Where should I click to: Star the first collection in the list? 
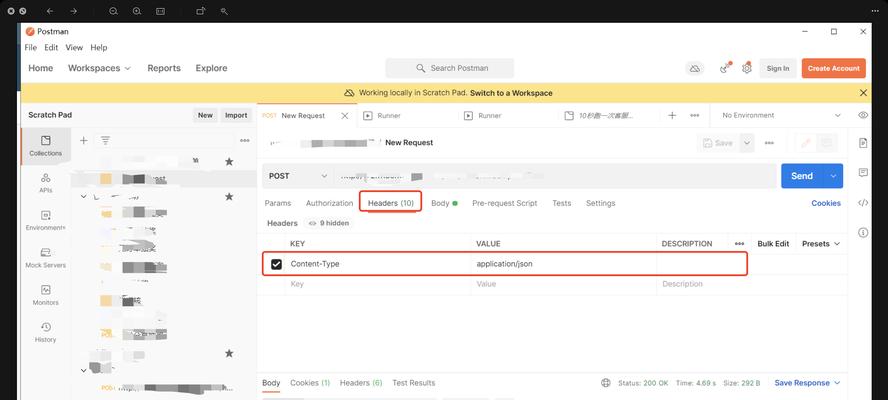coord(229,162)
